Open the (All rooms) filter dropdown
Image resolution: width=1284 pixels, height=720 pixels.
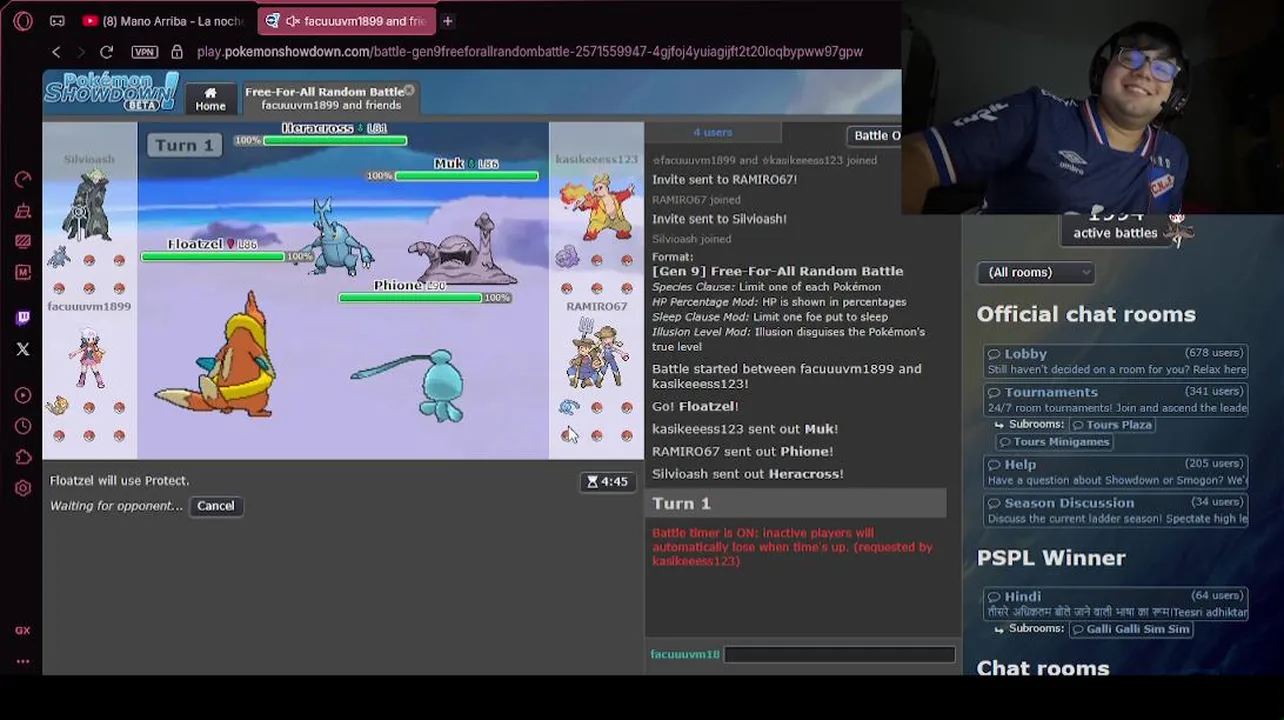point(1035,272)
